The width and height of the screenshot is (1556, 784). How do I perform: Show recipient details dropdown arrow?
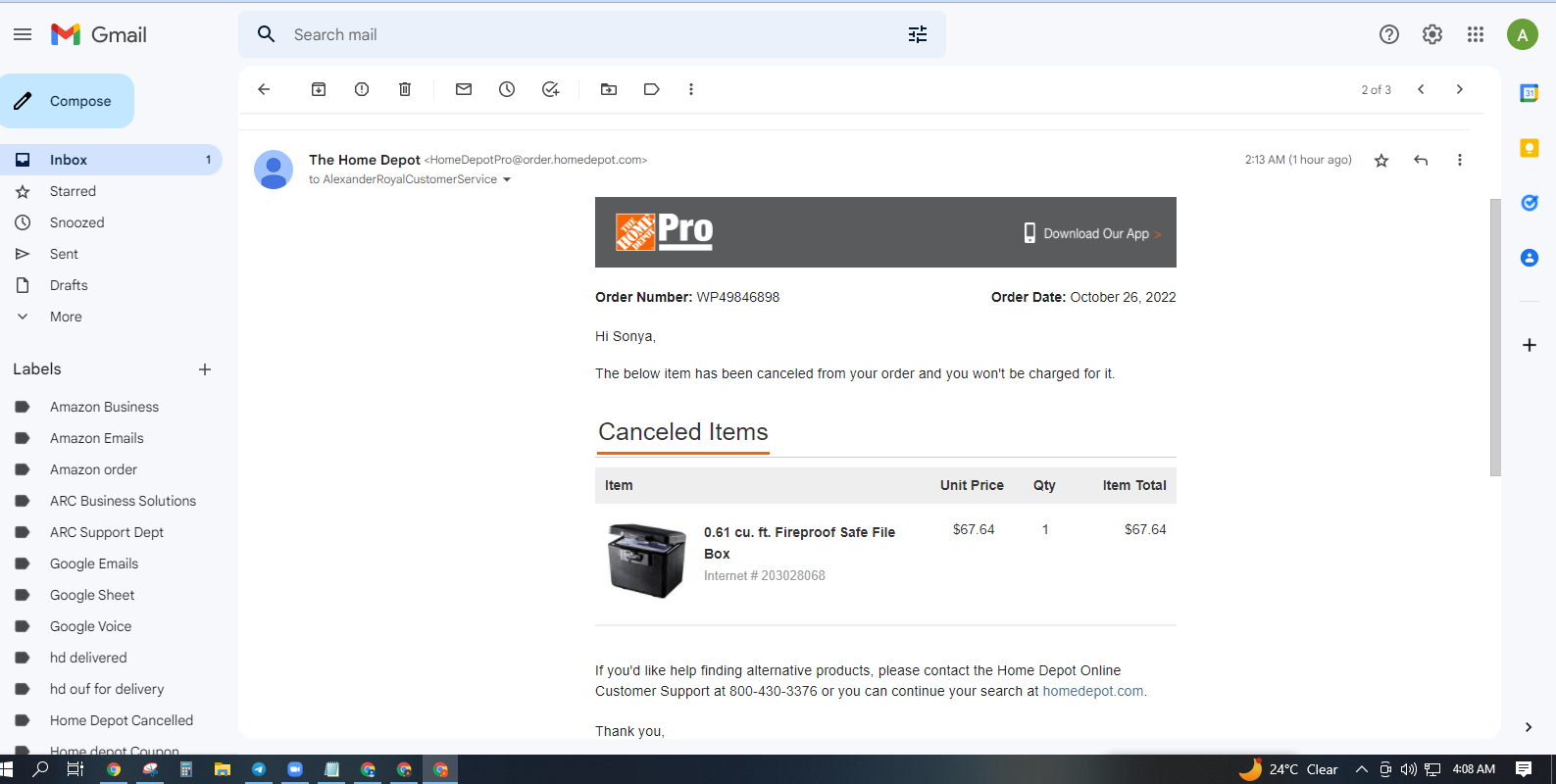pyautogui.click(x=507, y=179)
